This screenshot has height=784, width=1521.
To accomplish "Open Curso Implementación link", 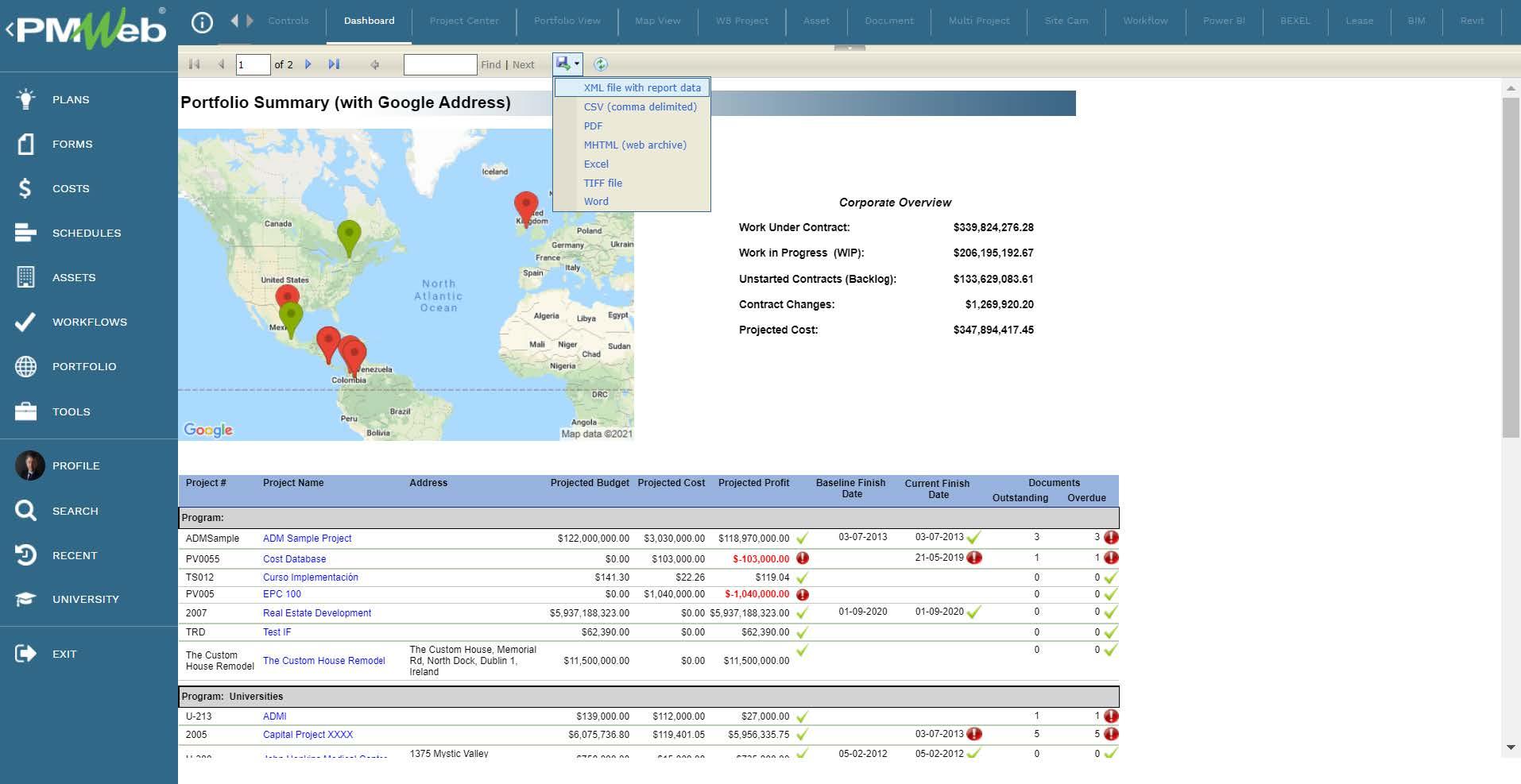I will click(x=310, y=577).
